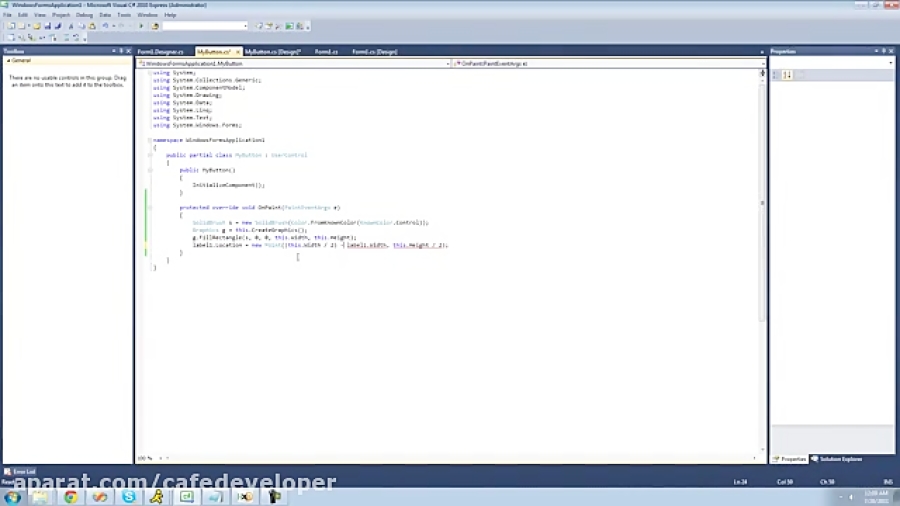900x506 pixels.
Task: Click the Open File folder icon in toolbar
Action: tap(37, 26)
